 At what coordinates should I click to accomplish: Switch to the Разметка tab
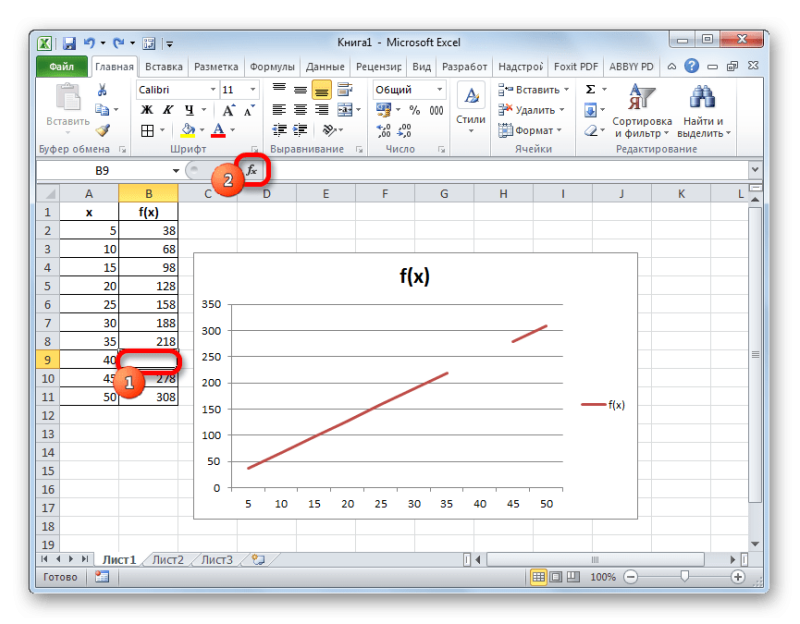coord(216,67)
